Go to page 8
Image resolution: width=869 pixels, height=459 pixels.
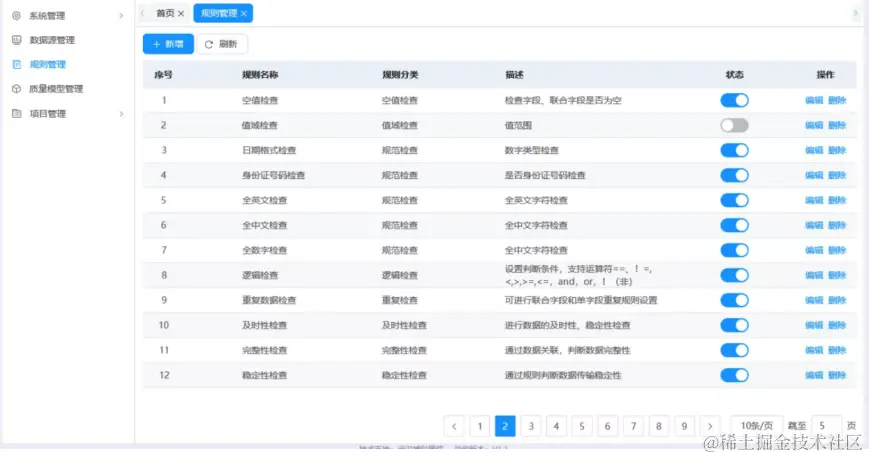pyautogui.click(x=659, y=426)
